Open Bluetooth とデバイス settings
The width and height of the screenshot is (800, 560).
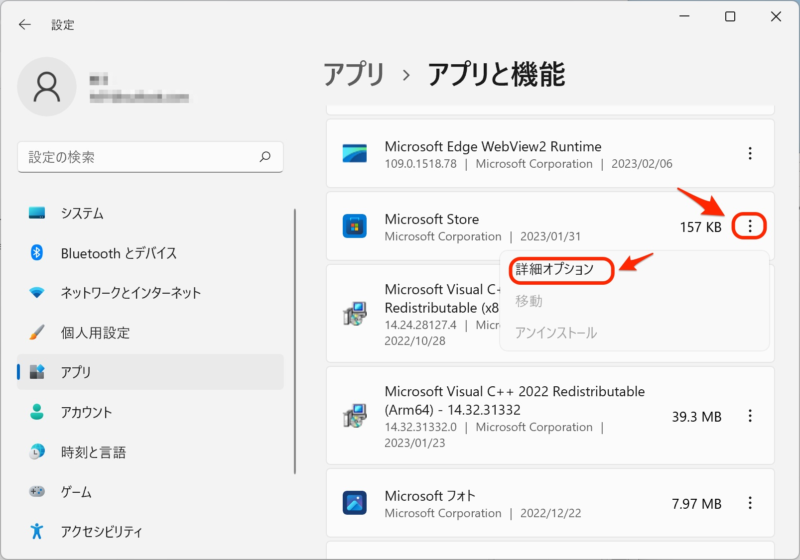tap(150, 253)
